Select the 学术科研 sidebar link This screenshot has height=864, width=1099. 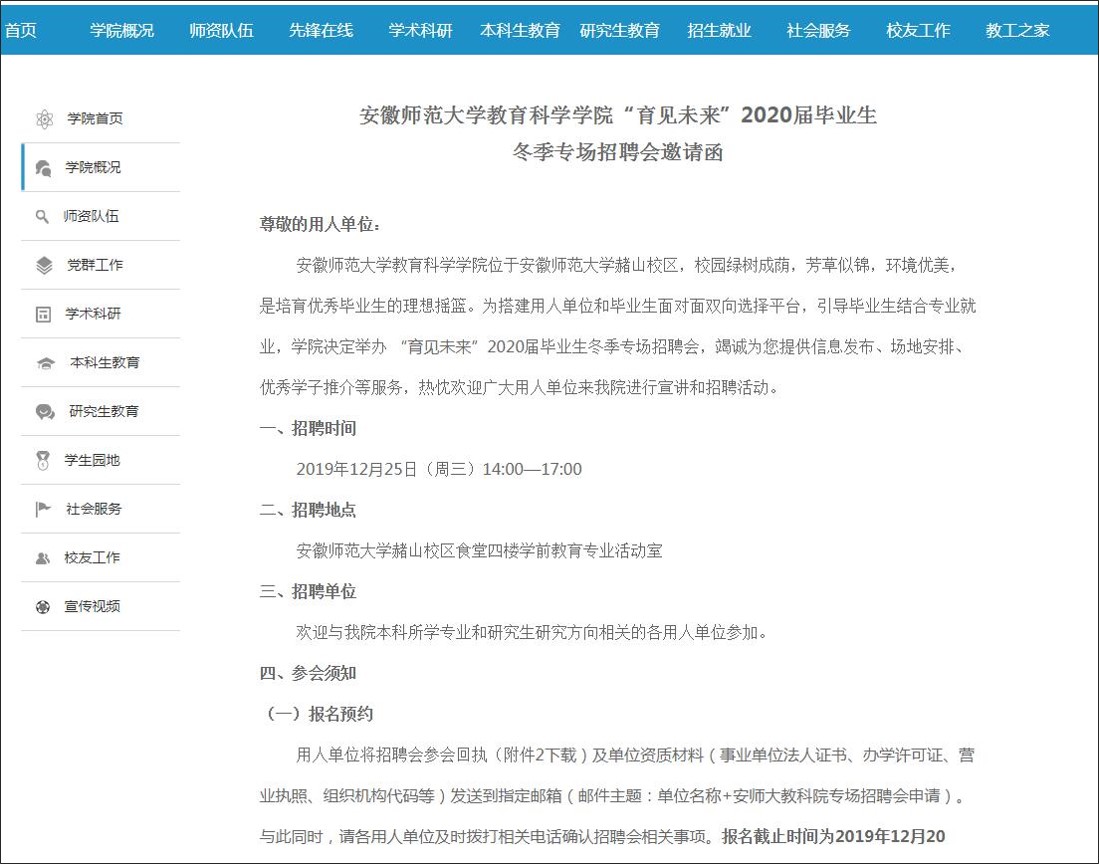[93, 314]
